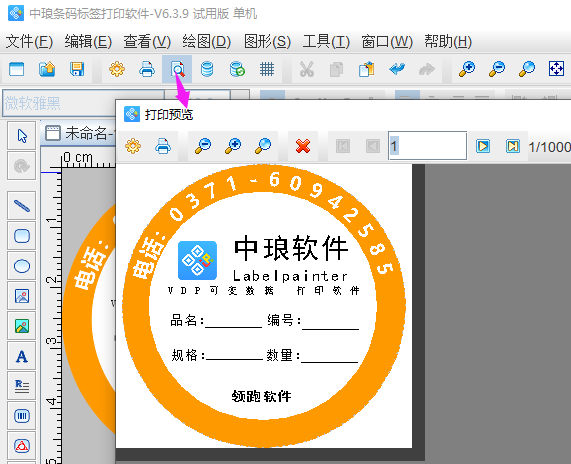Open the 窗口(W) menu

click(x=387, y=42)
